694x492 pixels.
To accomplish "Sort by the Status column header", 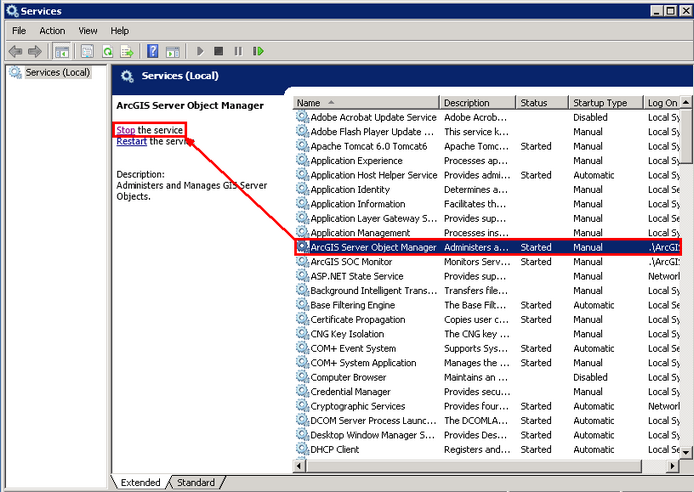I will click(542, 103).
